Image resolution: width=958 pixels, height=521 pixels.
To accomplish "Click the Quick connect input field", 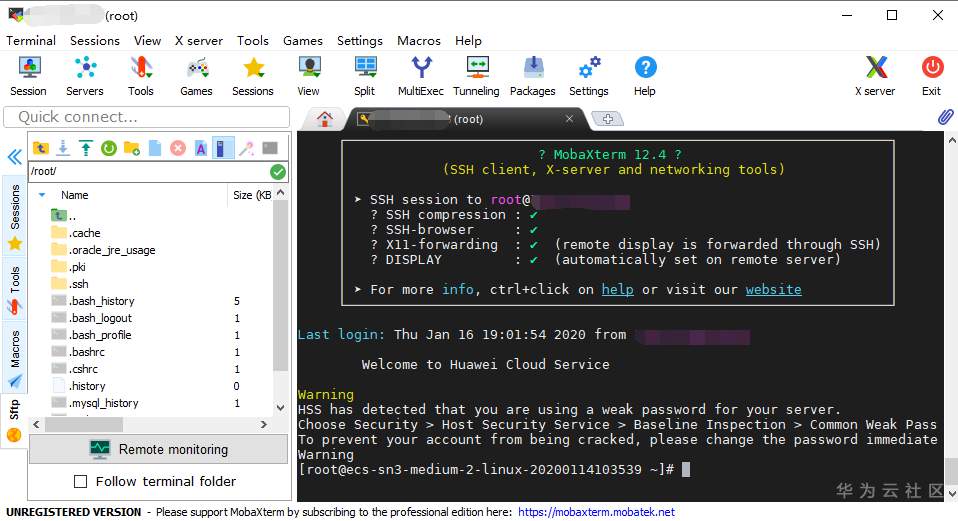I will [x=147, y=117].
